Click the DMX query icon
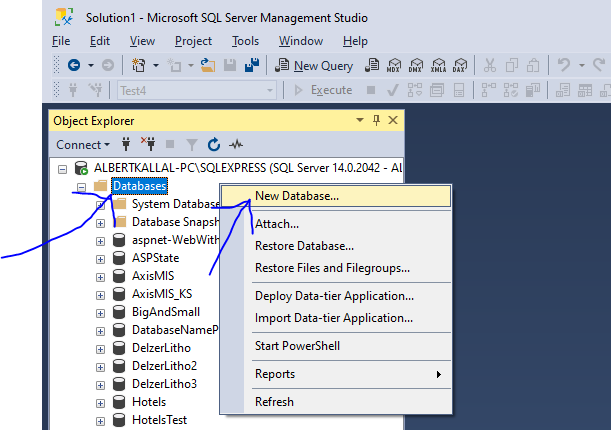The image size is (611, 430). point(416,65)
